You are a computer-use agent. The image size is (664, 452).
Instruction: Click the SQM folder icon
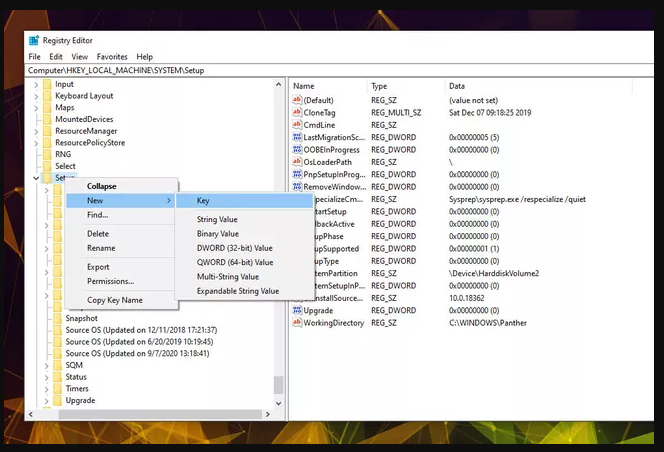(x=58, y=365)
